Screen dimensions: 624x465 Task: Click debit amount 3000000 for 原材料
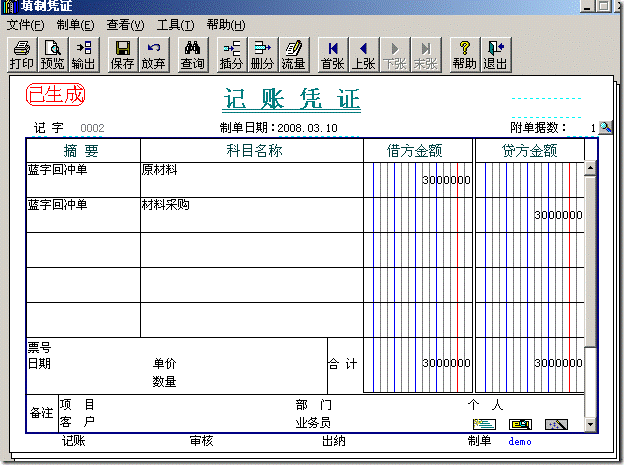click(446, 180)
